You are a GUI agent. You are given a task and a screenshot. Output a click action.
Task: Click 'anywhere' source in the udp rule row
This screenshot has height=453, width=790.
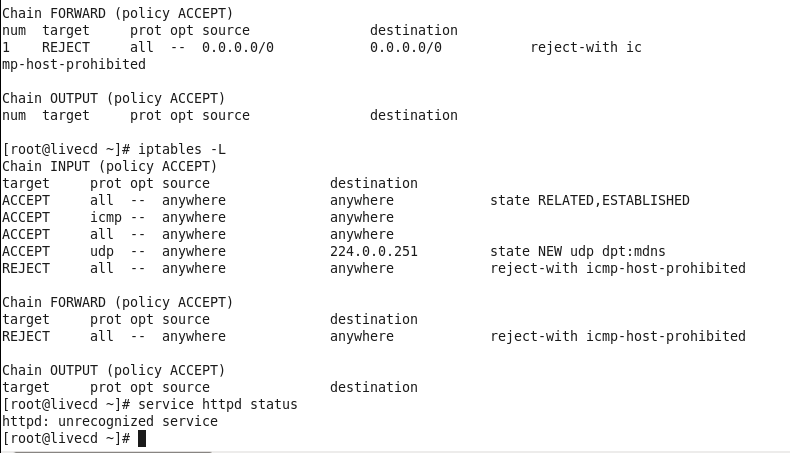pyautogui.click(x=194, y=251)
